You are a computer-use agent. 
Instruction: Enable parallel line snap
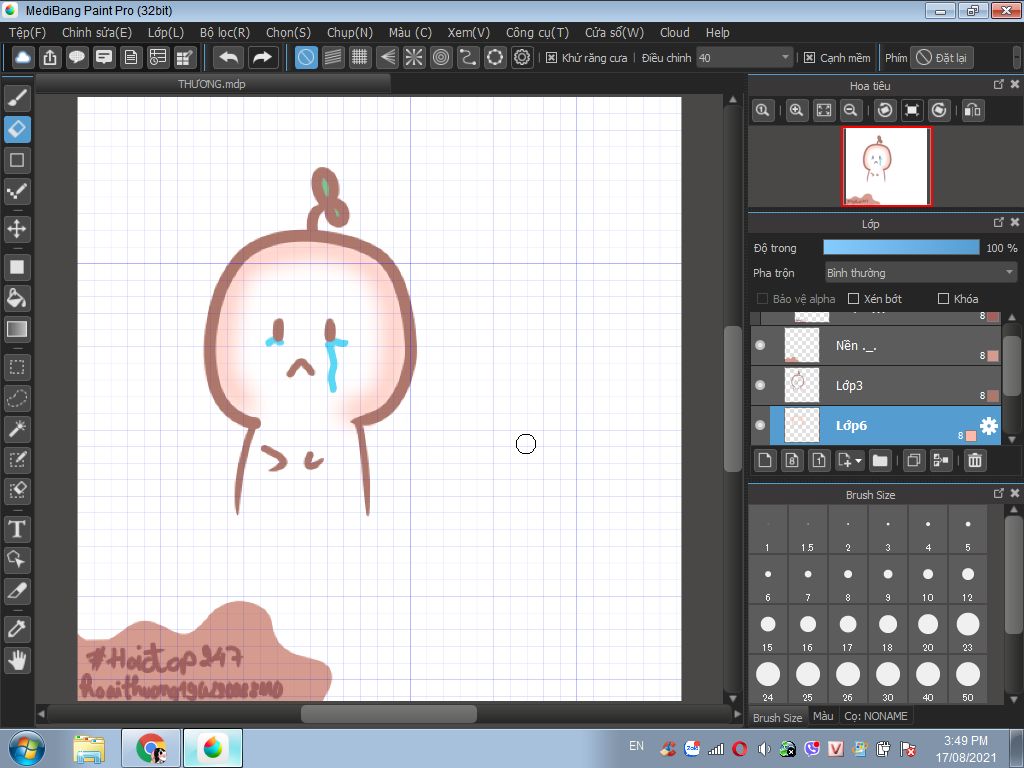point(333,57)
